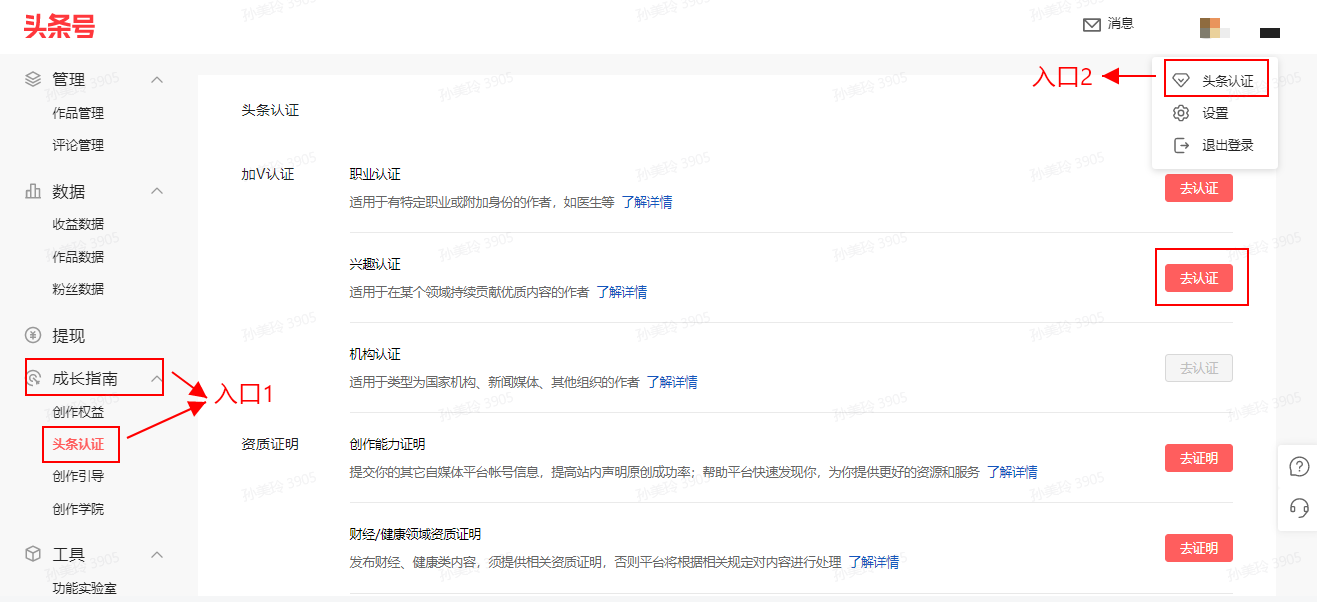Go to 作品数据 in the sidebar
The height and width of the screenshot is (602, 1317).
point(78,257)
